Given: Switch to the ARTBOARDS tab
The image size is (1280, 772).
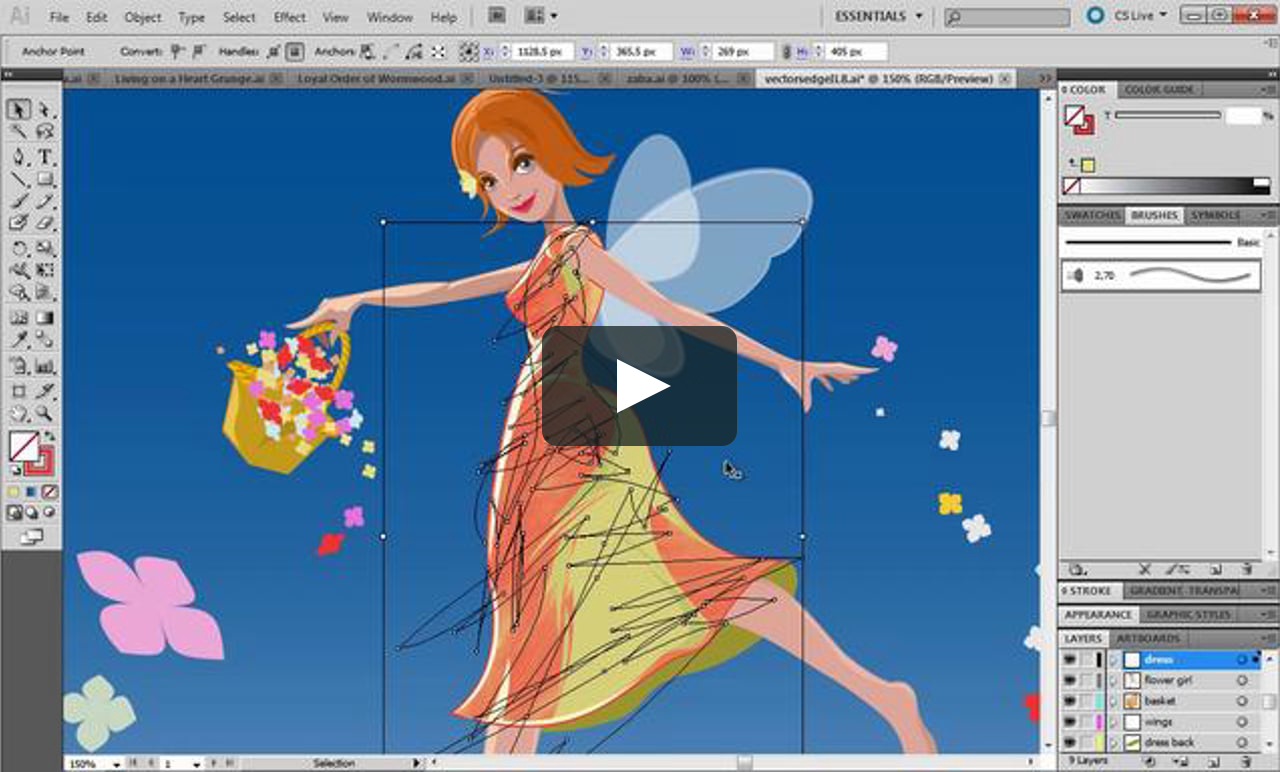Looking at the screenshot, I should (x=1148, y=638).
